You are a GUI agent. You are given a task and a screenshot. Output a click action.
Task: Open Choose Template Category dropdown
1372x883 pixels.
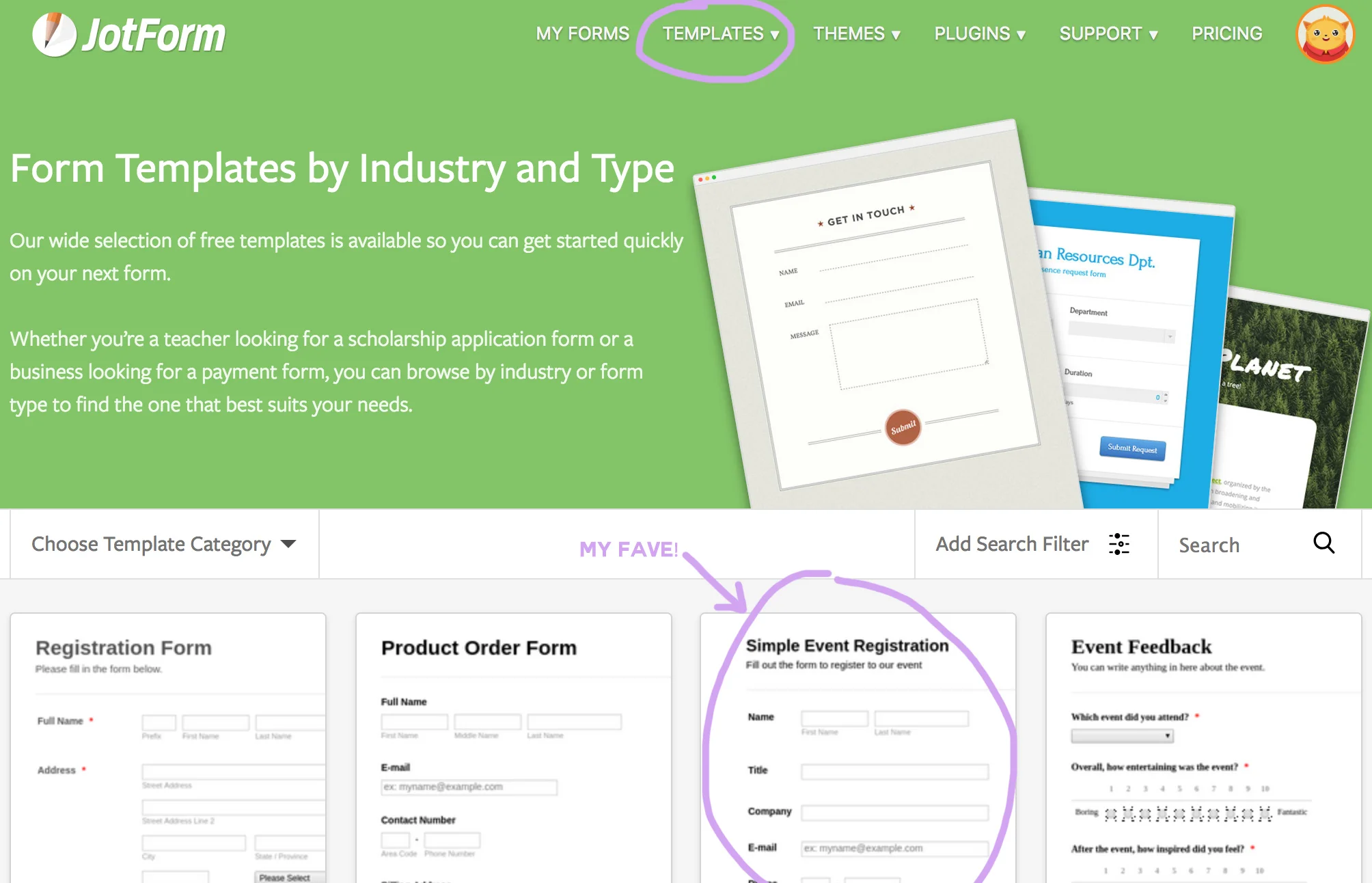tap(164, 544)
